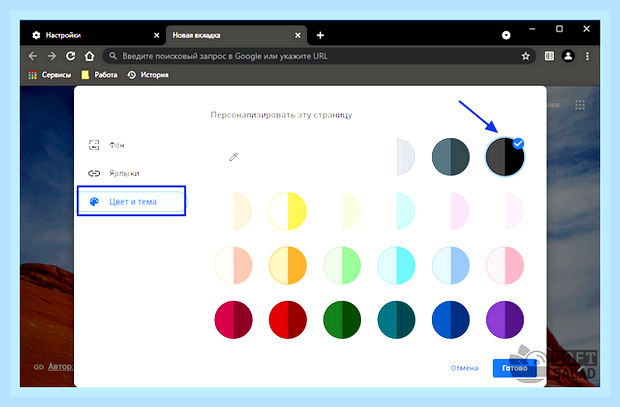620x407 pixels.
Task: Go back with the browser back arrow
Action: (x=33, y=56)
